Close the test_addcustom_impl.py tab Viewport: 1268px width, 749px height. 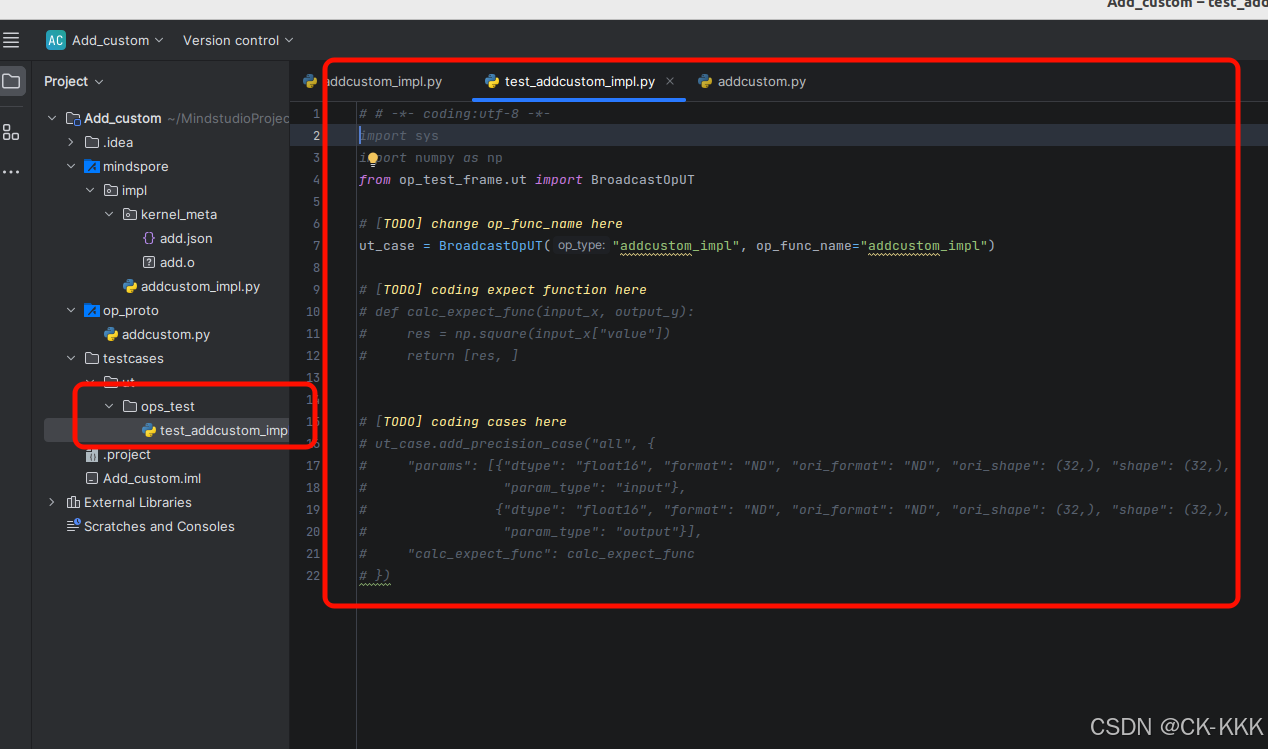[670, 81]
